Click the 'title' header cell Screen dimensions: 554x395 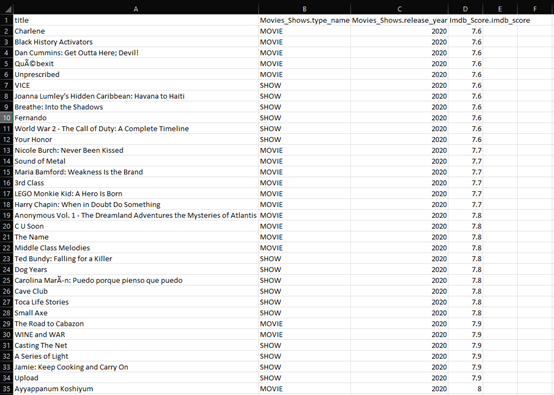click(x=136, y=20)
